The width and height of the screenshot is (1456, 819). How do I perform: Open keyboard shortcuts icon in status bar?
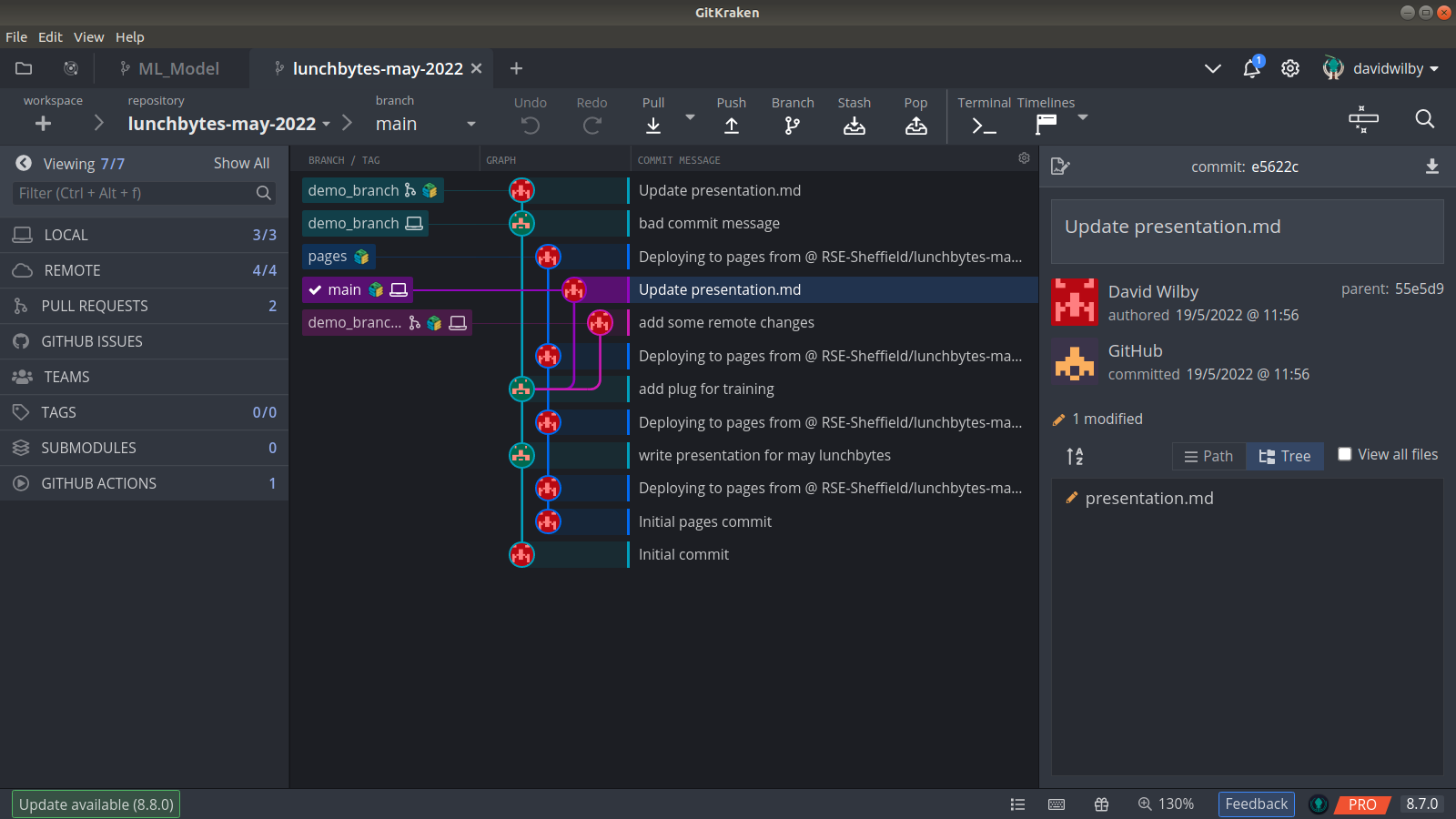[1057, 804]
